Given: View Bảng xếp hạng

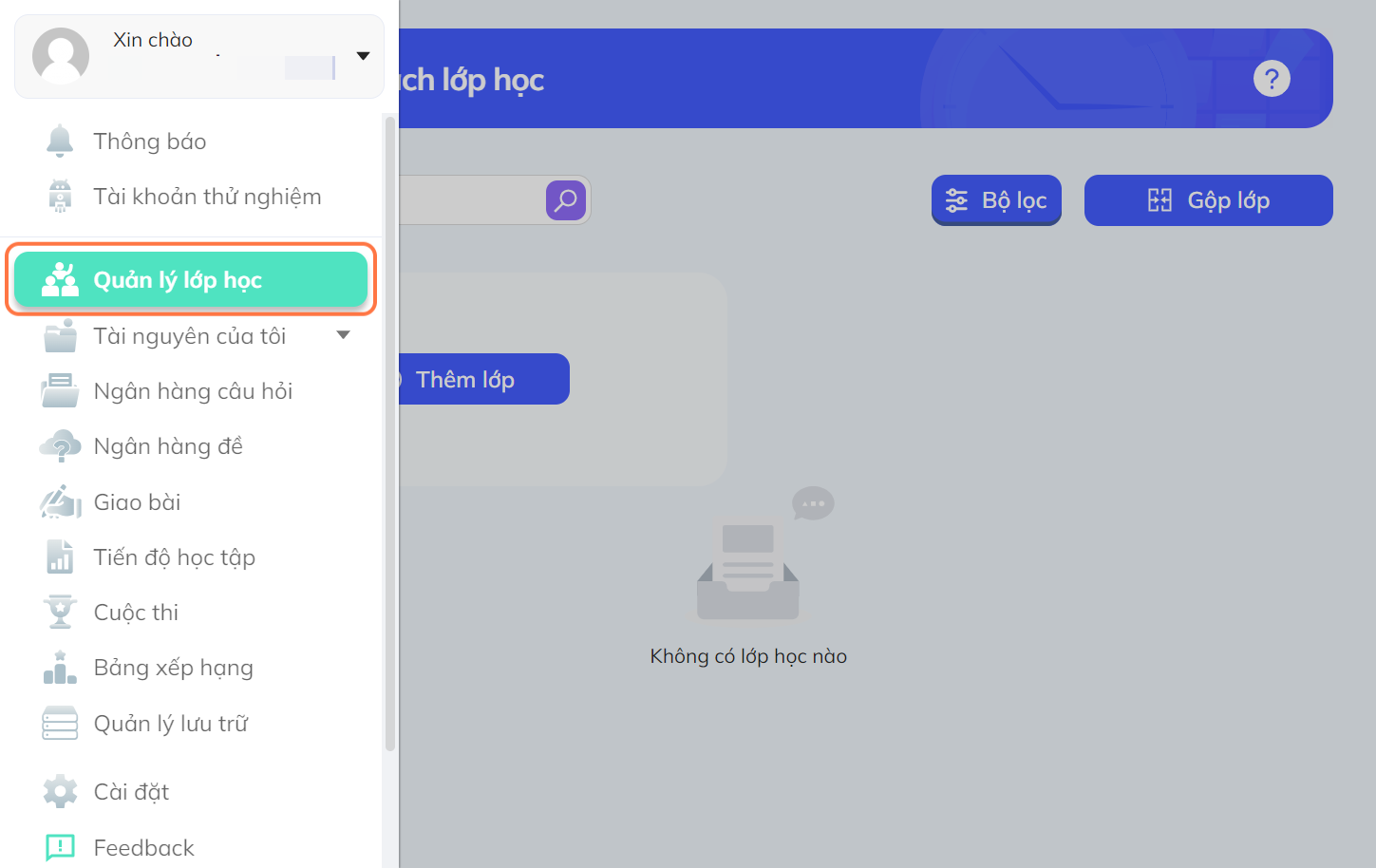Looking at the screenshot, I should [174, 668].
